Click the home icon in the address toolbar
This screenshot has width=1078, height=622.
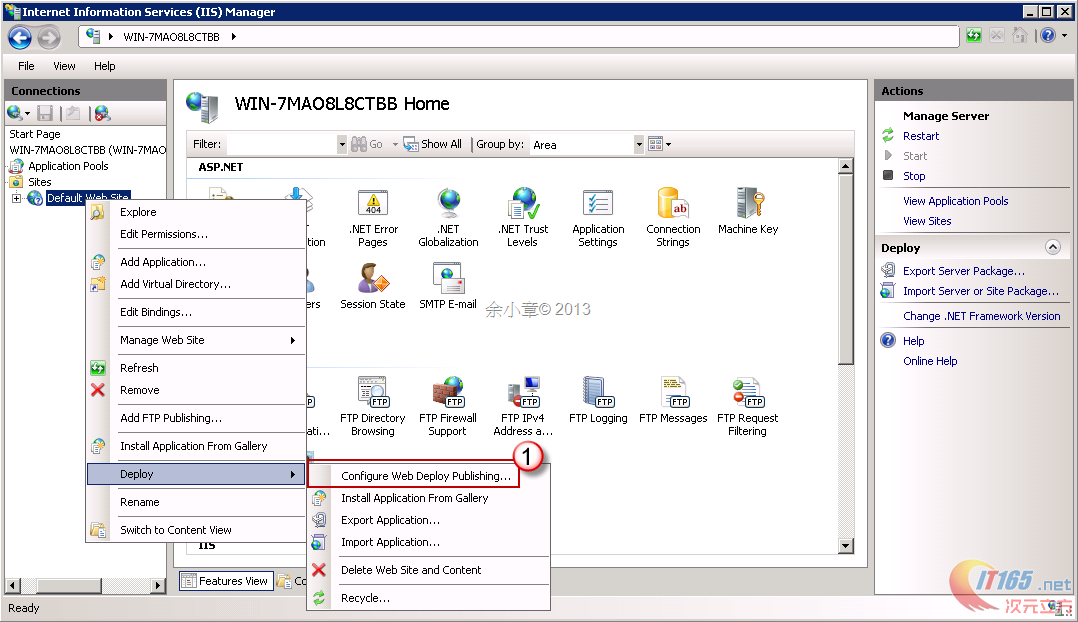pyautogui.click(x=1020, y=36)
